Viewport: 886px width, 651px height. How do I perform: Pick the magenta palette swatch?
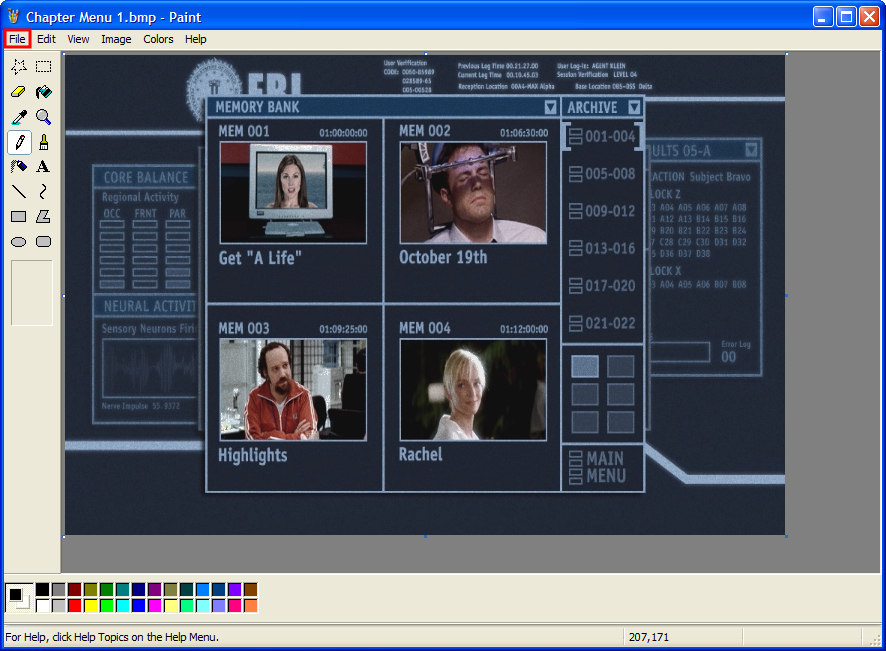154,606
